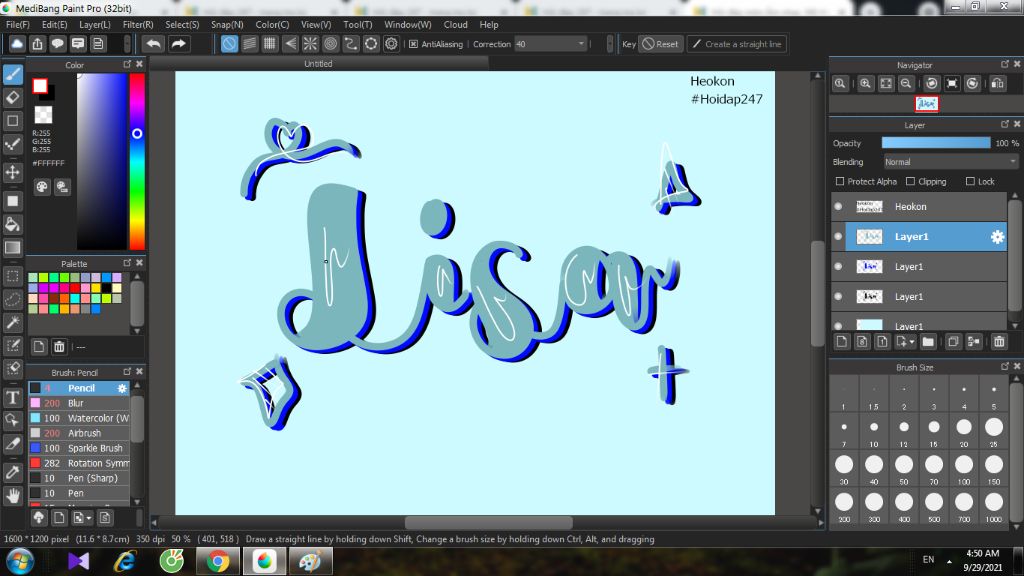The height and width of the screenshot is (576, 1024).
Task: Zoom in using the Navigator magnifier icon
Action: click(x=865, y=83)
